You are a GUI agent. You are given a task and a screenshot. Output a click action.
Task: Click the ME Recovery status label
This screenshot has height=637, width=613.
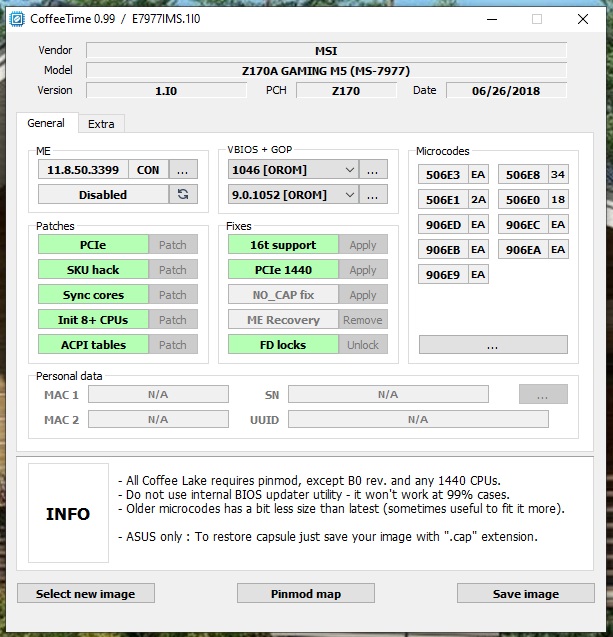(283, 320)
